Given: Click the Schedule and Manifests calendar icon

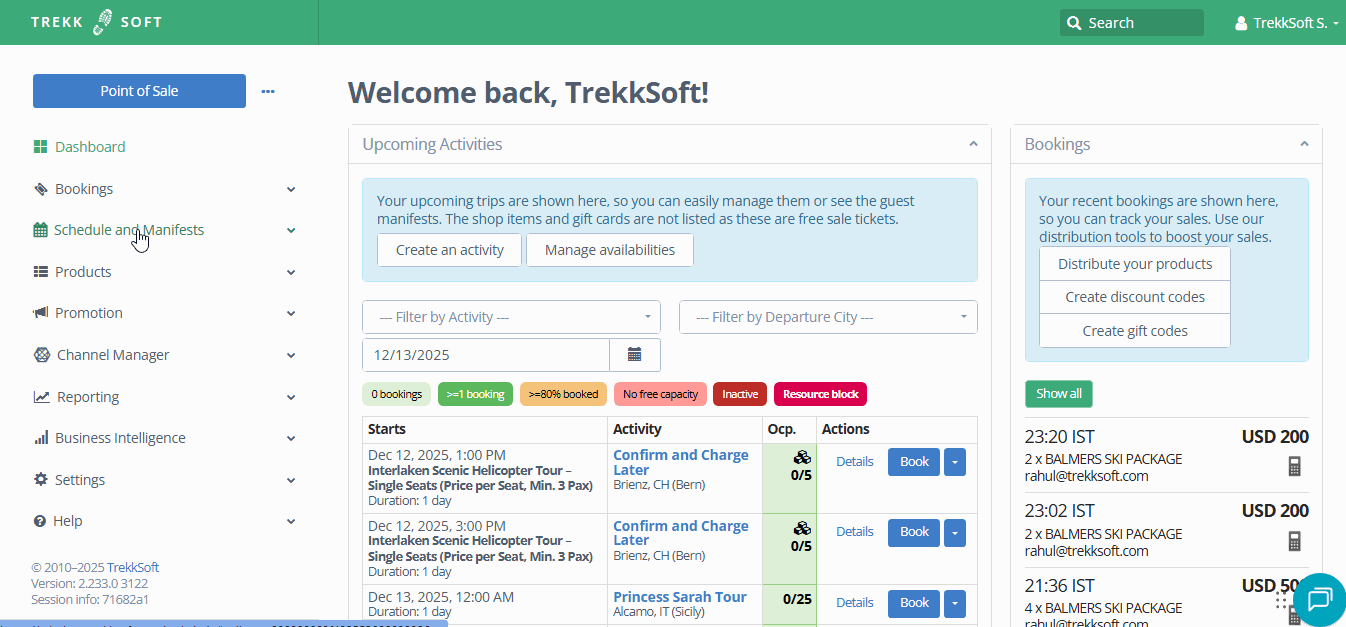Looking at the screenshot, I should coord(40,230).
